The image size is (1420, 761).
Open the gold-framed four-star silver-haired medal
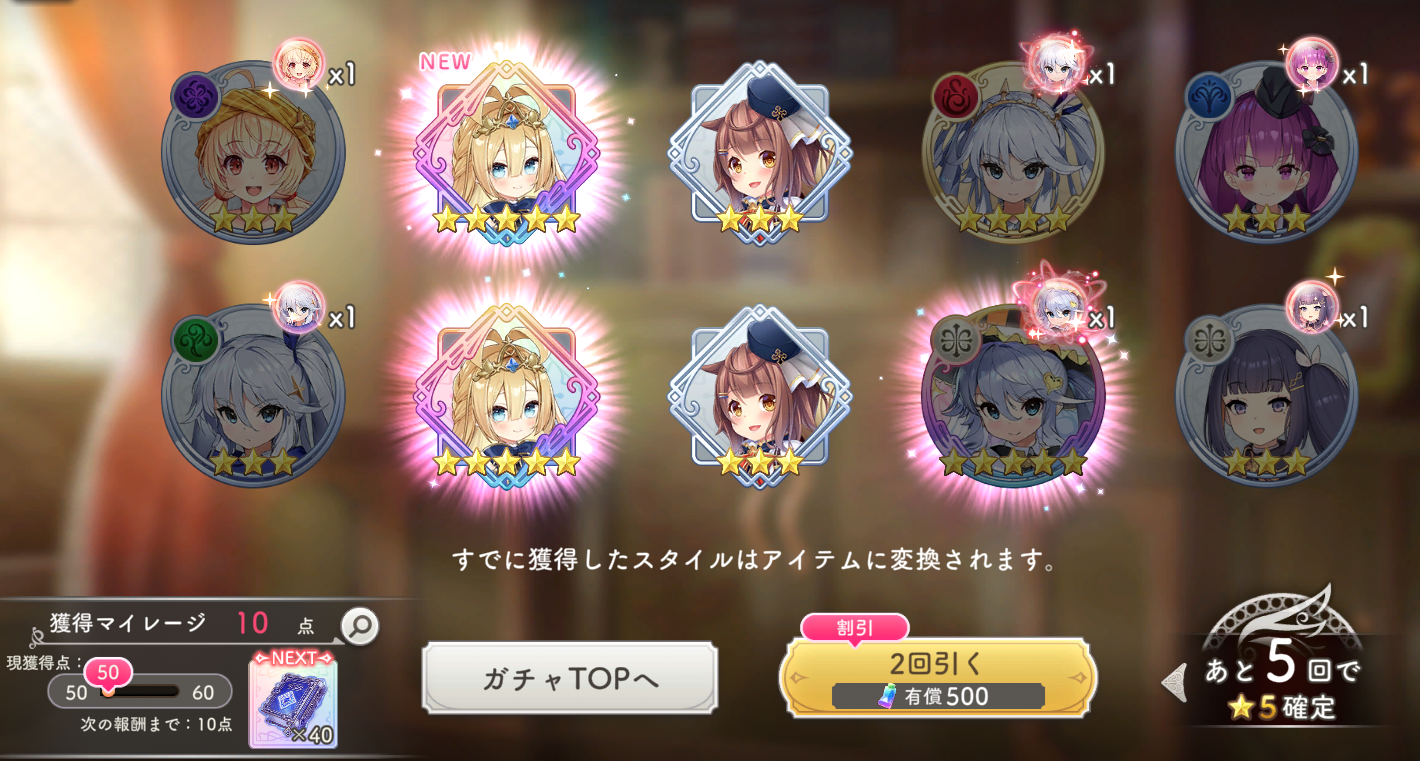tap(1013, 152)
